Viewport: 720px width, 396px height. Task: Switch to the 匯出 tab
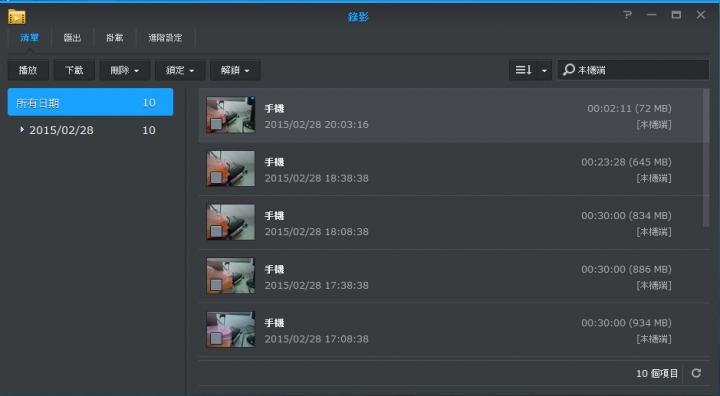pyautogui.click(x=72, y=38)
